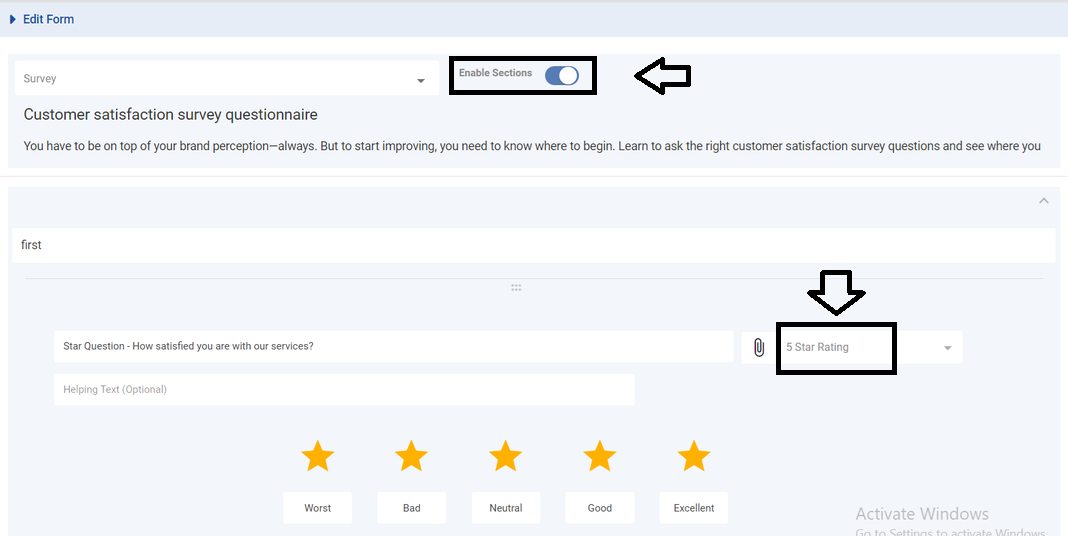The width and height of the screenshot is (1068, 536).
Task: Select the second star rating icon
Action: click(412, 457)
